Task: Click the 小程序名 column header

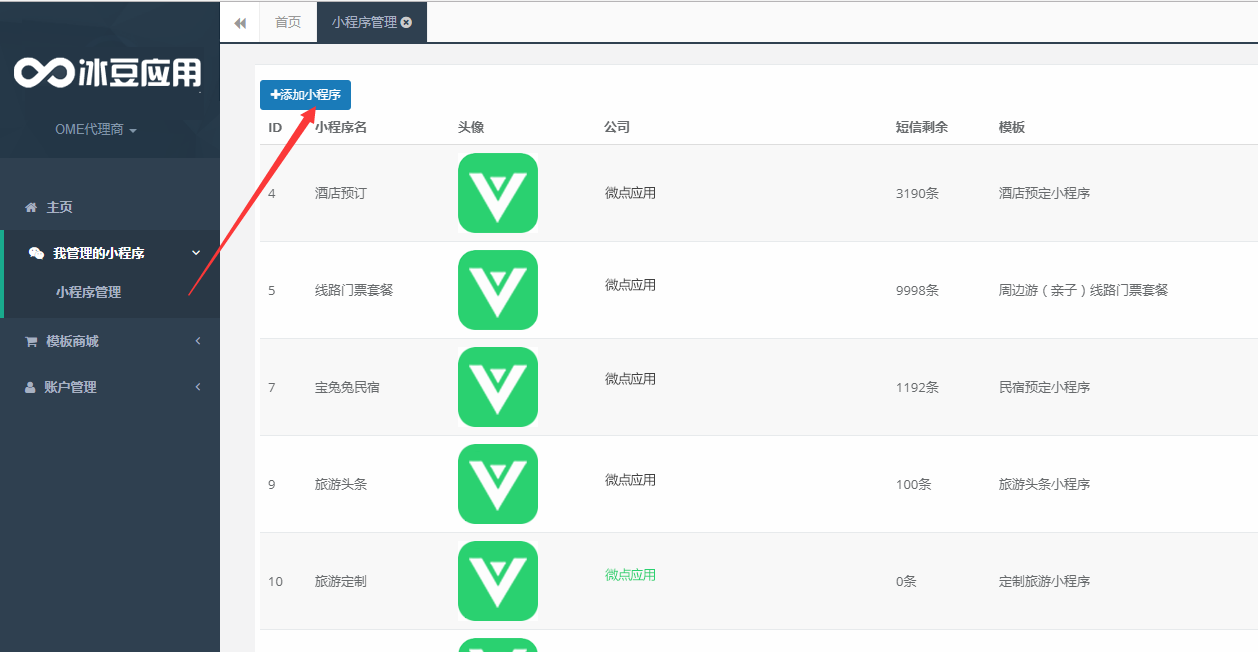Action: click(x=341, y=127)
